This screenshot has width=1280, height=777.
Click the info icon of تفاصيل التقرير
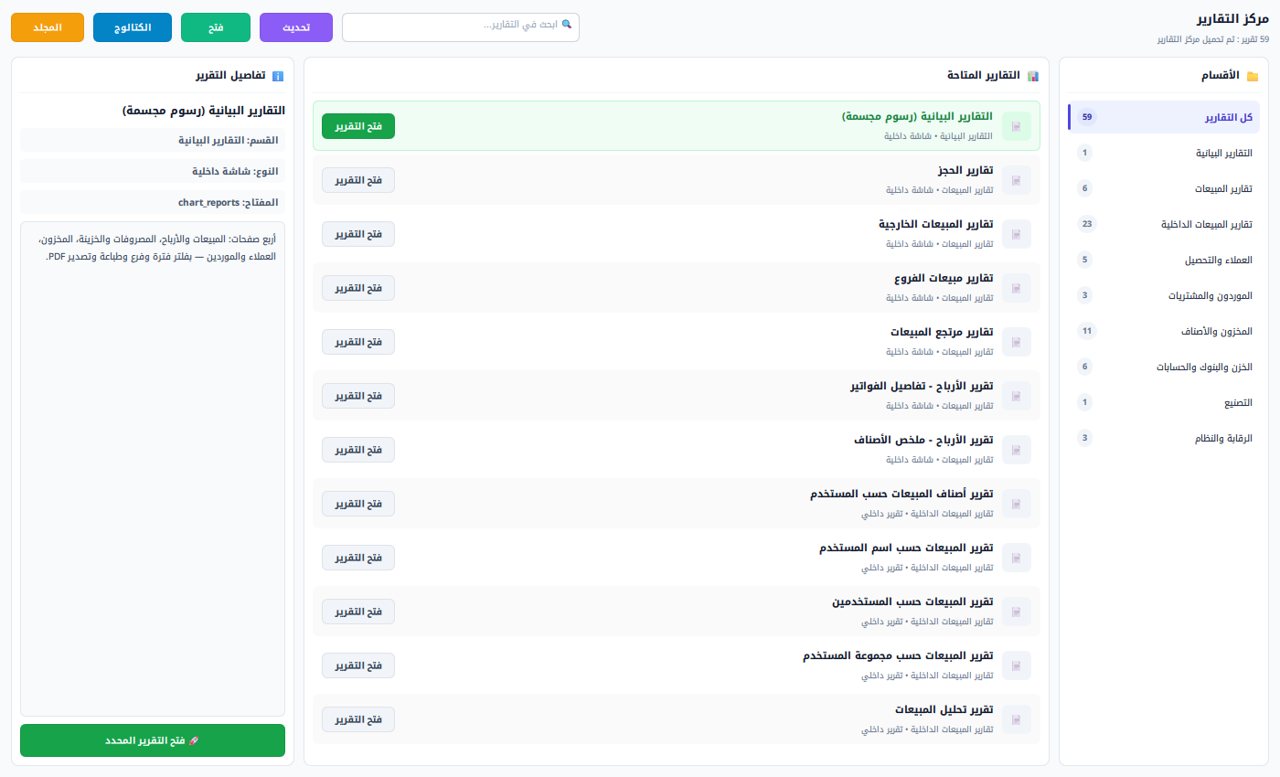pyautogui.click(x=278, y=76)
